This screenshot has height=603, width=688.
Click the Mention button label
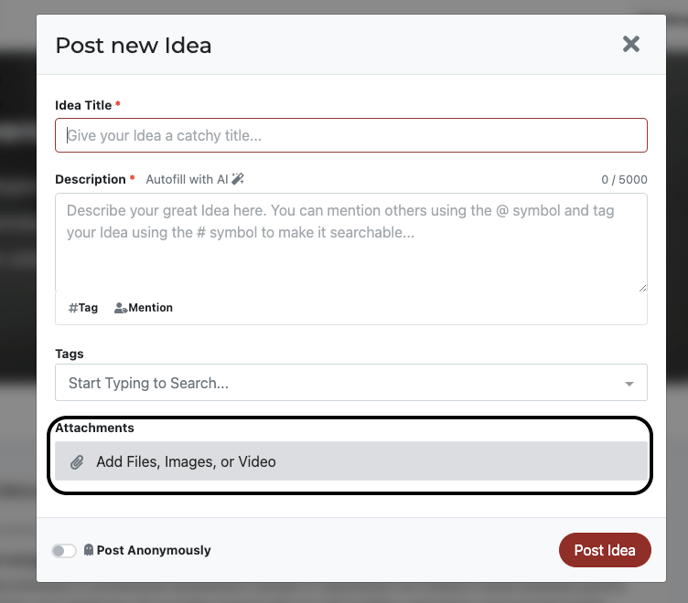click(x=150, y=308)
